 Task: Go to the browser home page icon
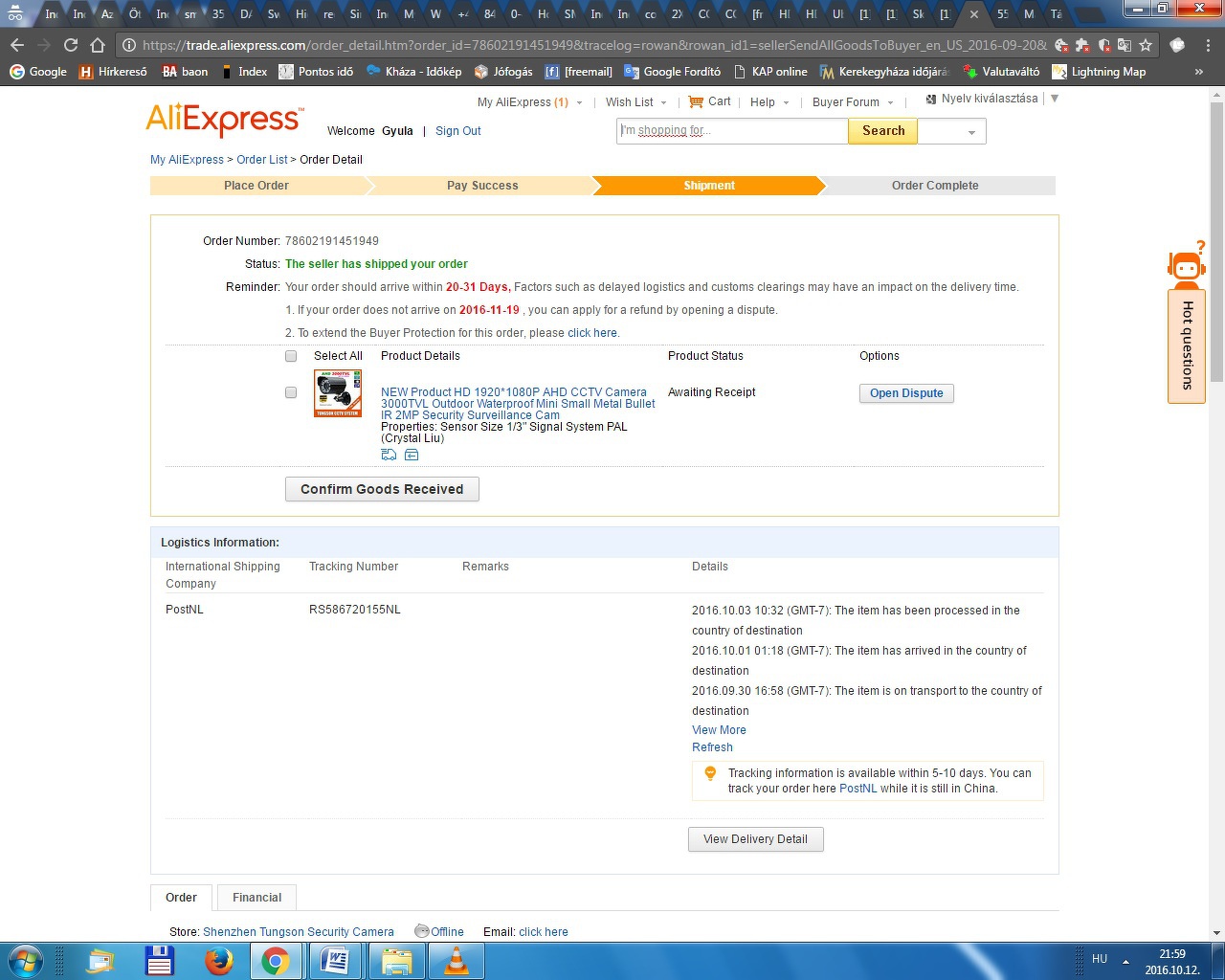click(x=98, y=45)
